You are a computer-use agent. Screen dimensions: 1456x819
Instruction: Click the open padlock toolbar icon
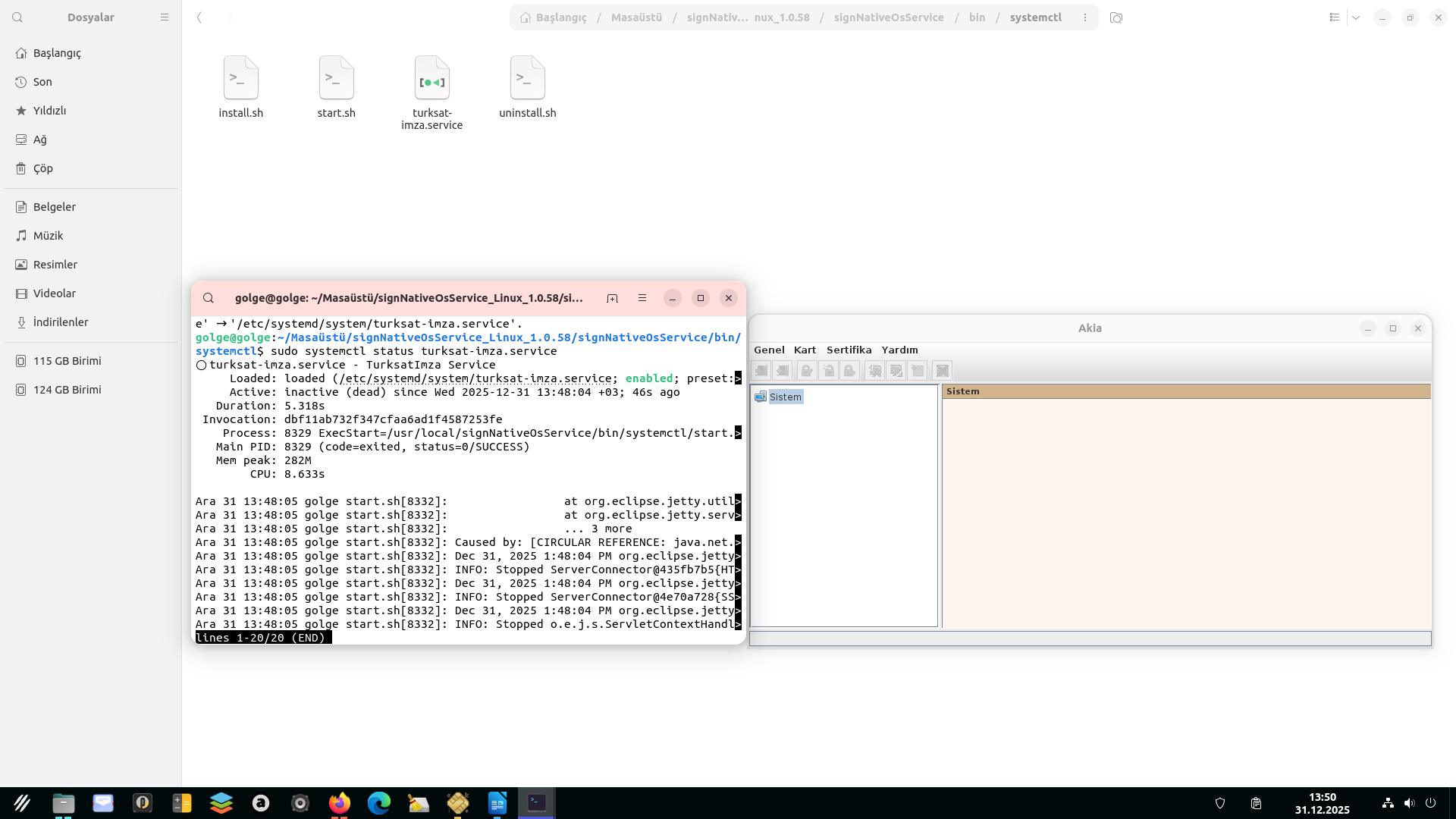(x=828, y=371)
